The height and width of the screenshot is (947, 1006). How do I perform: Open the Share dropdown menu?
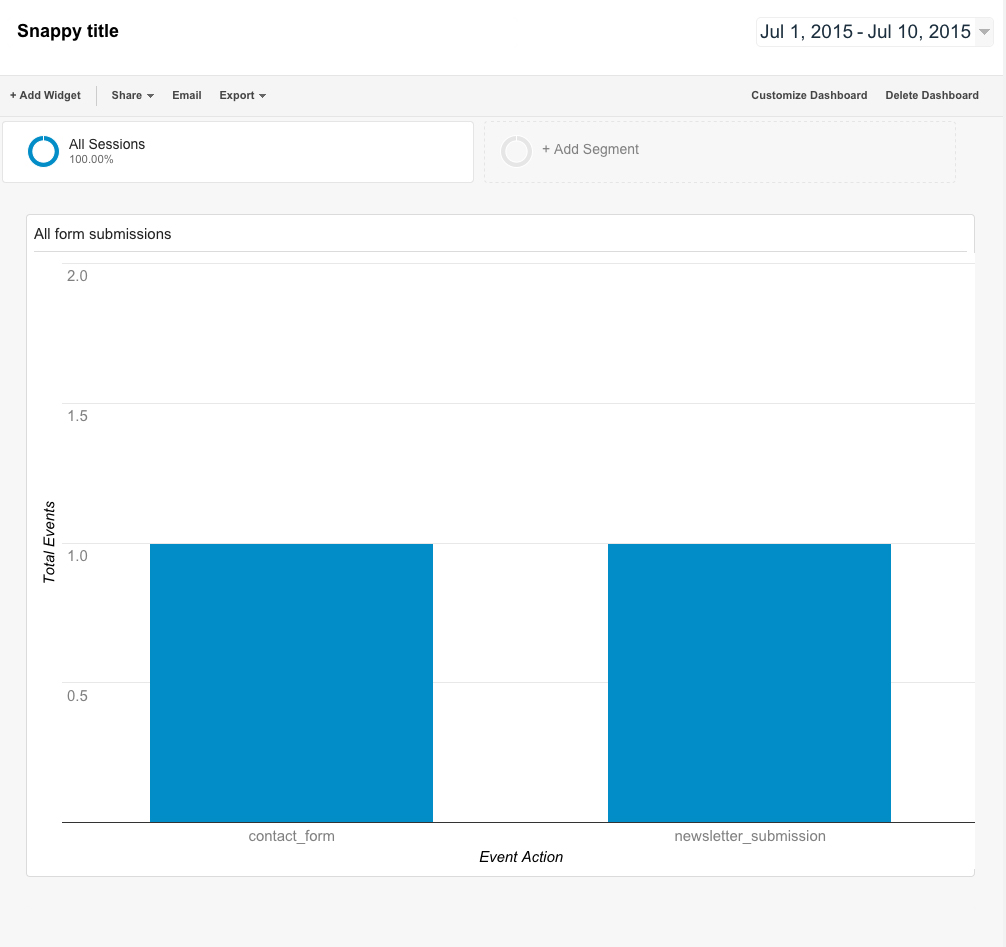pyautogui.click(x=132, y=95)
